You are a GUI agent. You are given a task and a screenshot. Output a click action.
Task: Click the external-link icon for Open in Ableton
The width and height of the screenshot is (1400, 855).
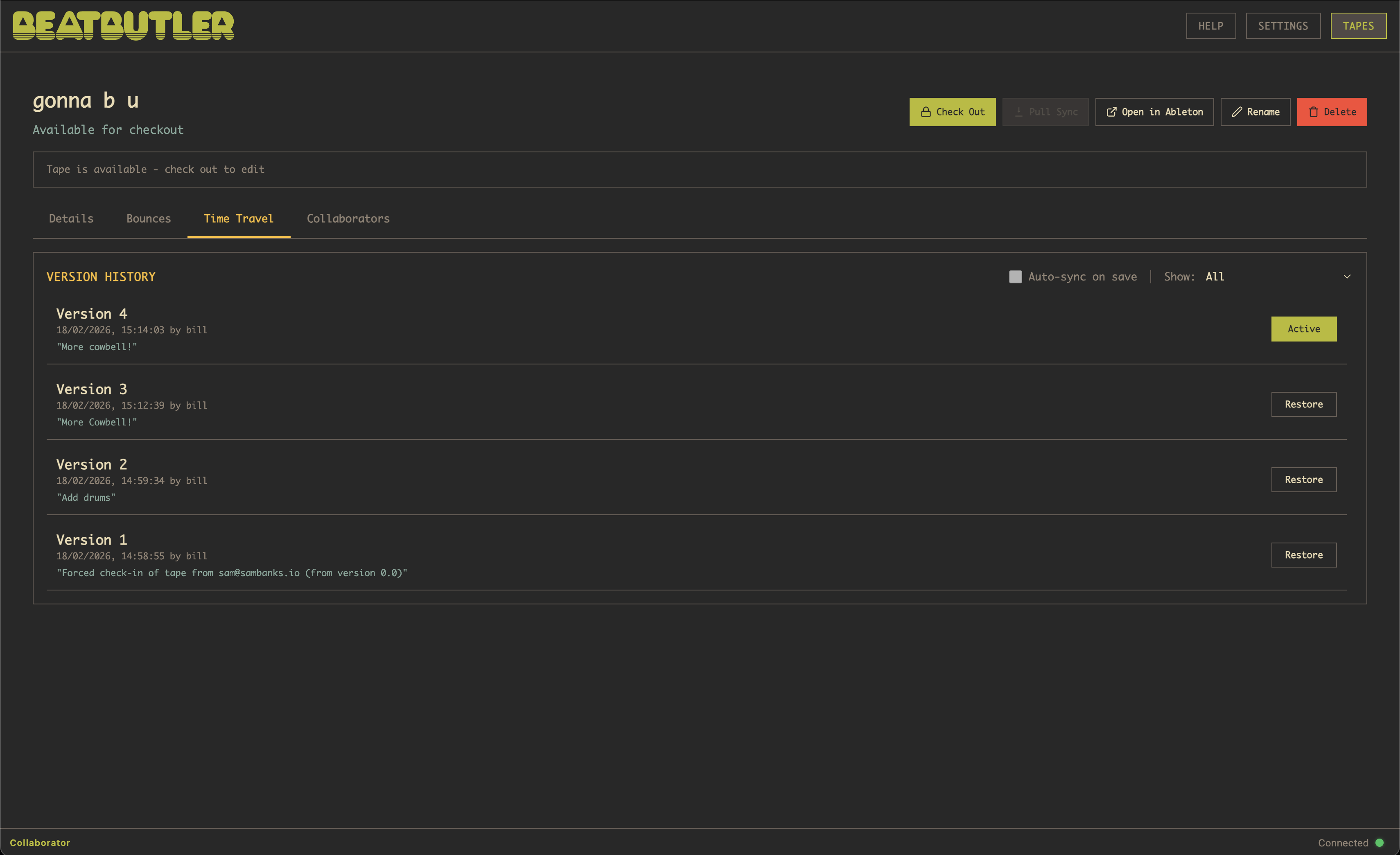1111,112
